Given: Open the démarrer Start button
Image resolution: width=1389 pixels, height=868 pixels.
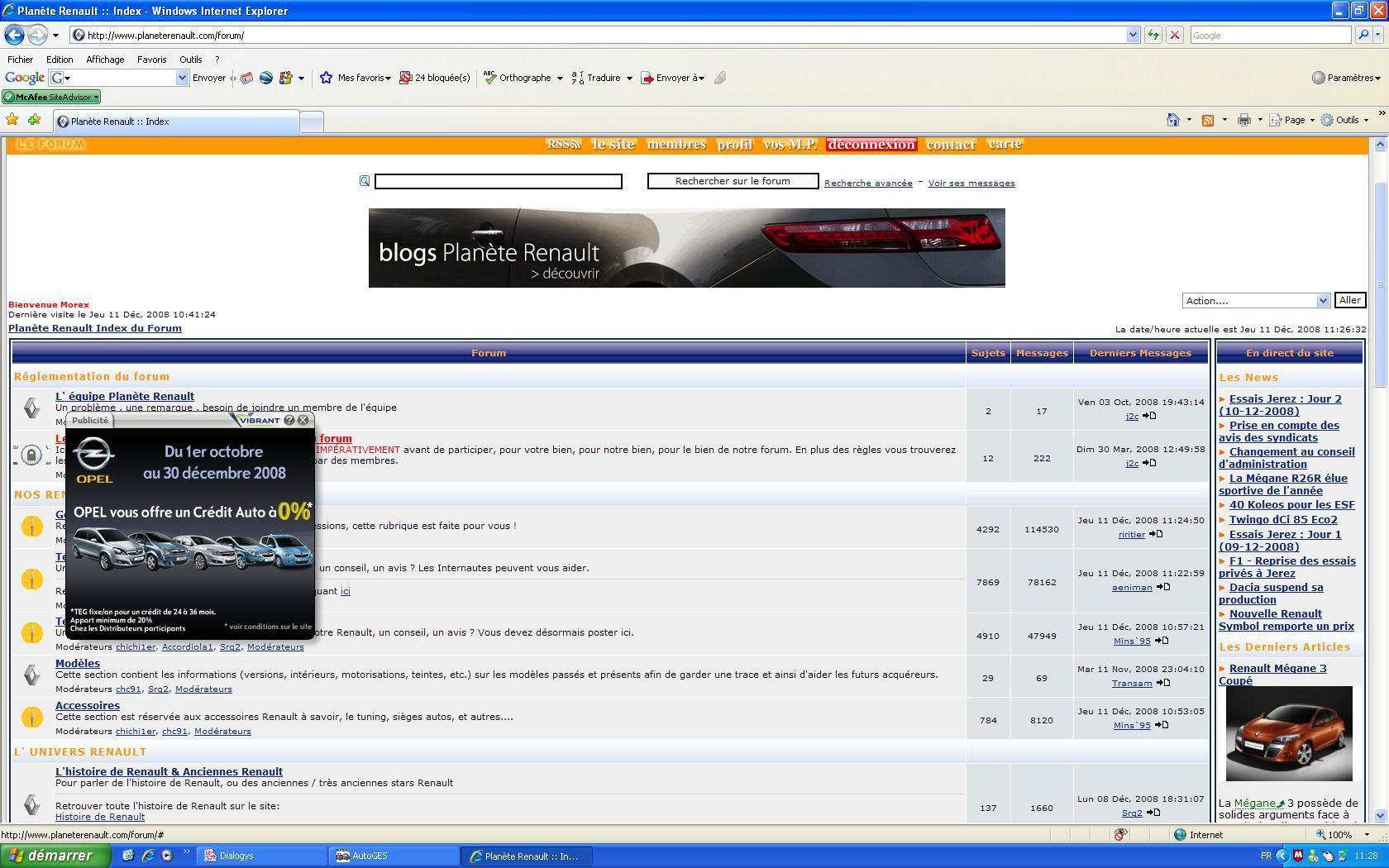Looking at the screenshot, I should 55,856.
